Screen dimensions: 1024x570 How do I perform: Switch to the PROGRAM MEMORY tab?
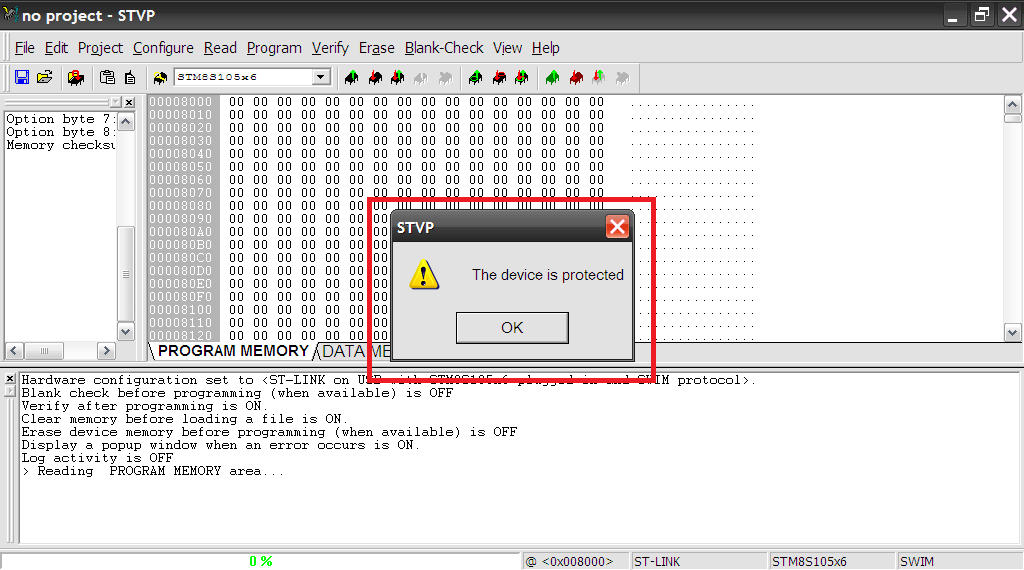pos(232,351)
